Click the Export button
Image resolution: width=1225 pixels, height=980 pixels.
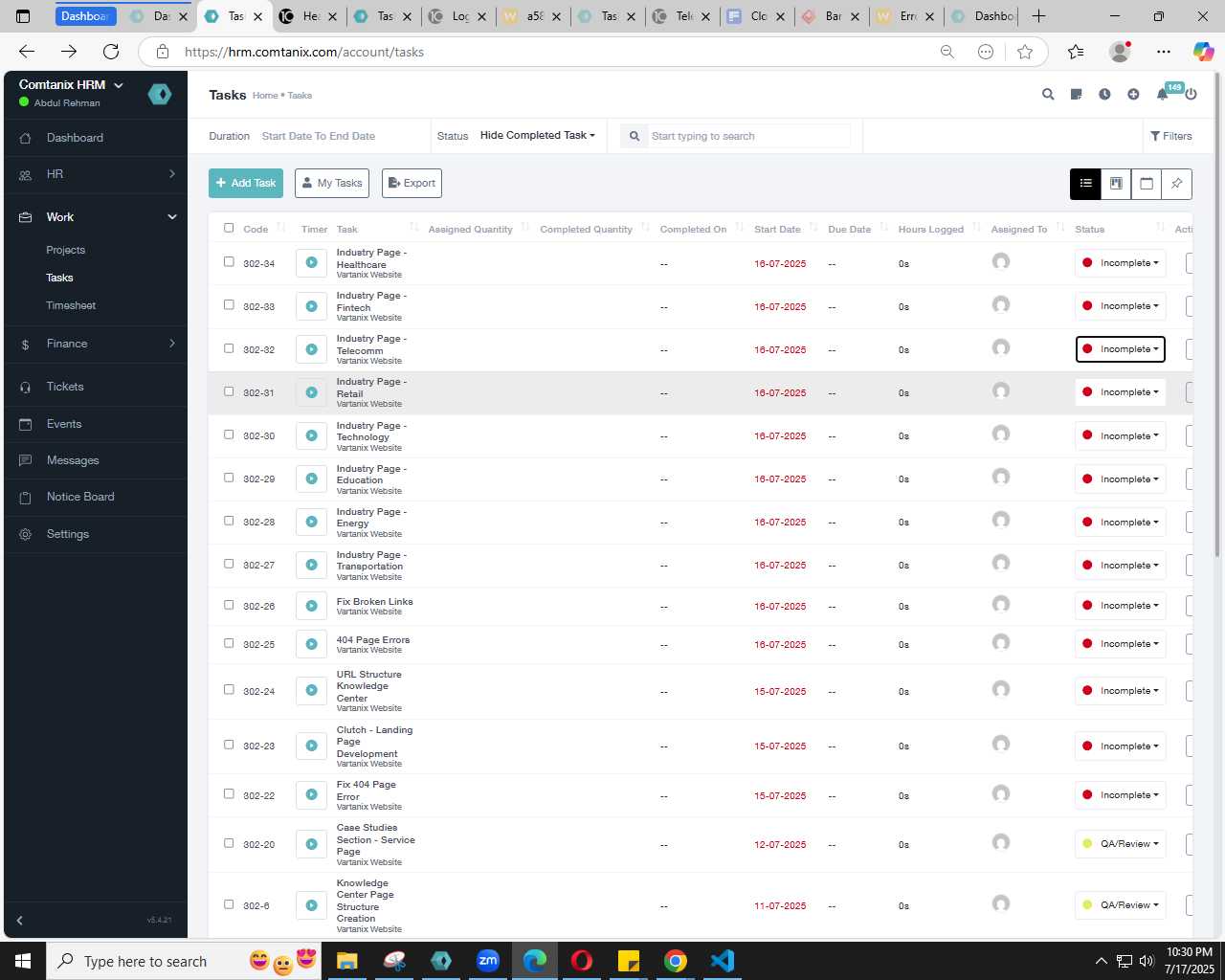coord(412,183)
